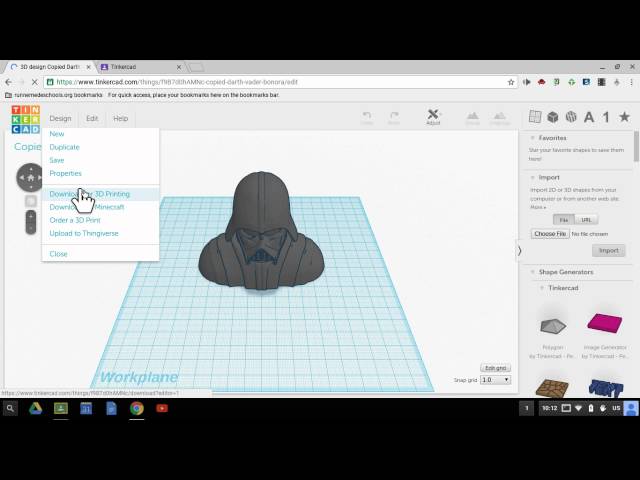Open the Edit menu
Screen dimensions: 640x480
coord(92,118)
